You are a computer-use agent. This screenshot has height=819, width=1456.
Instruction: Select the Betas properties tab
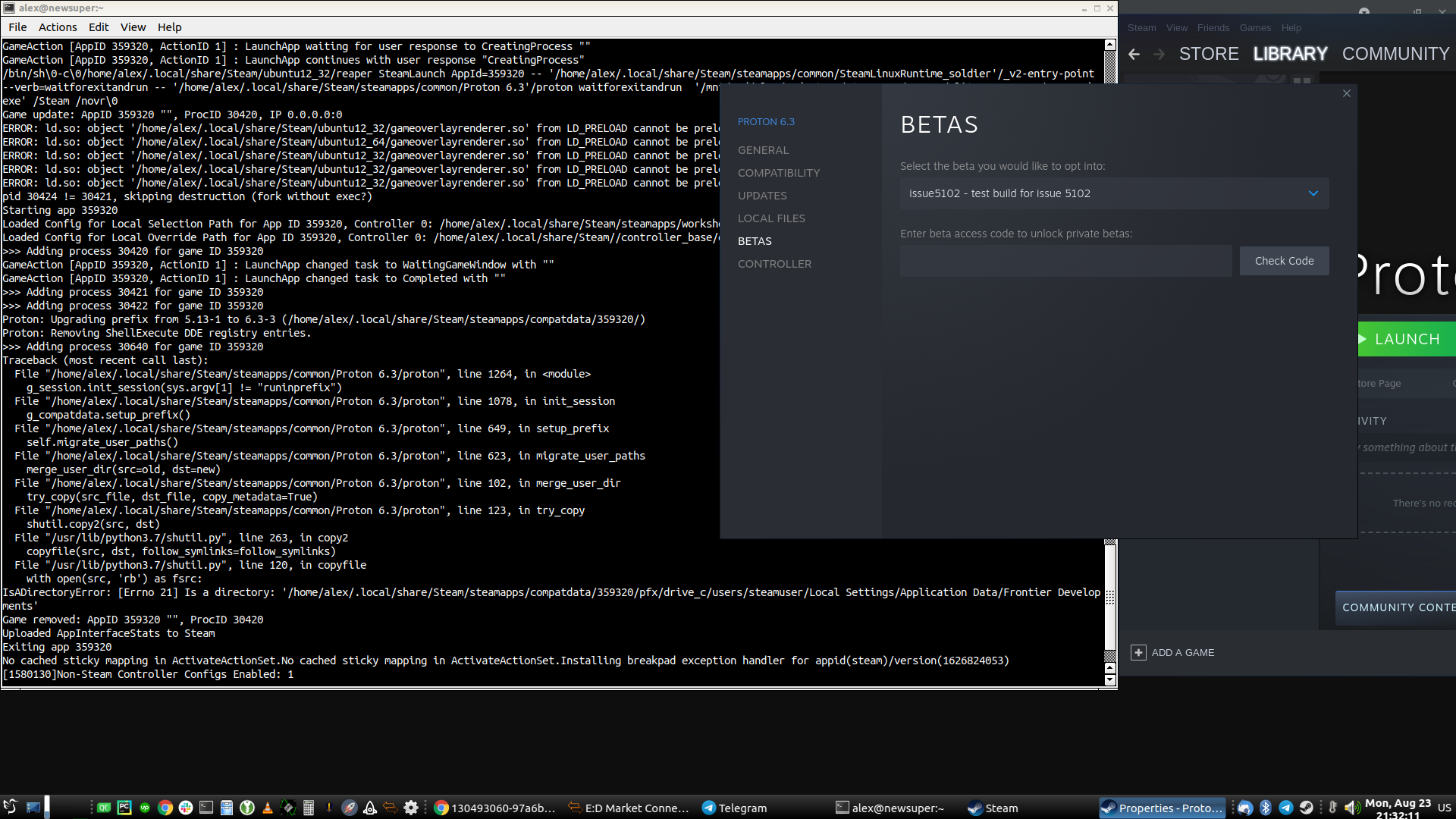click(x=755, y=241)
